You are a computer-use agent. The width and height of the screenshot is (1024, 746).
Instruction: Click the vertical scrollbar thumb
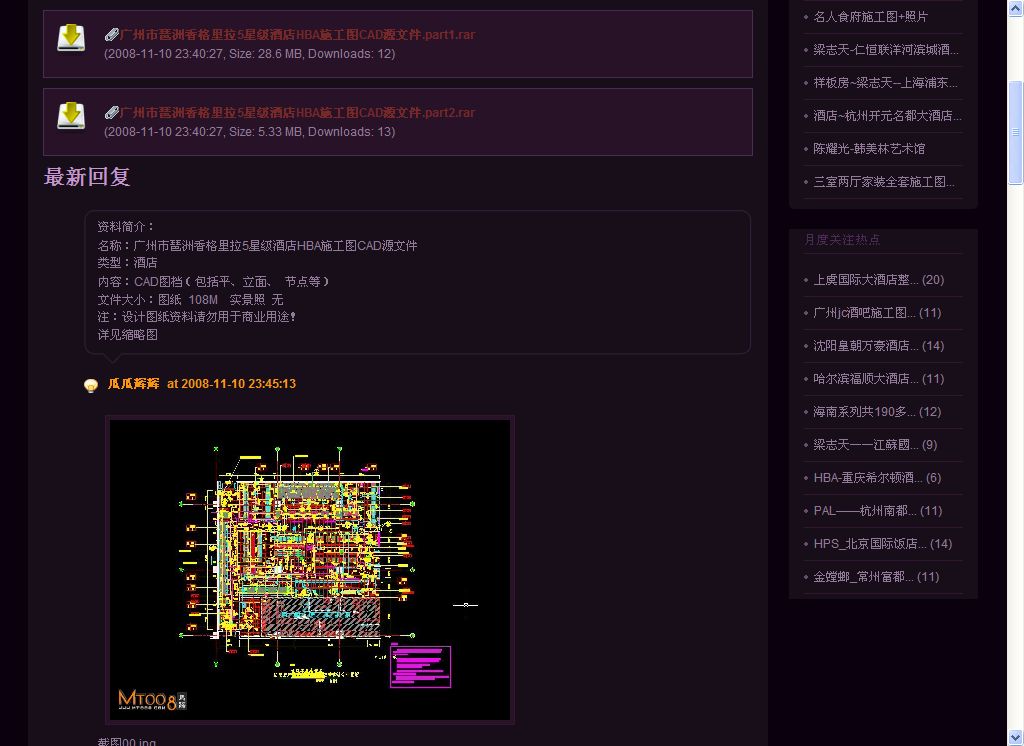click(1016, 133)
